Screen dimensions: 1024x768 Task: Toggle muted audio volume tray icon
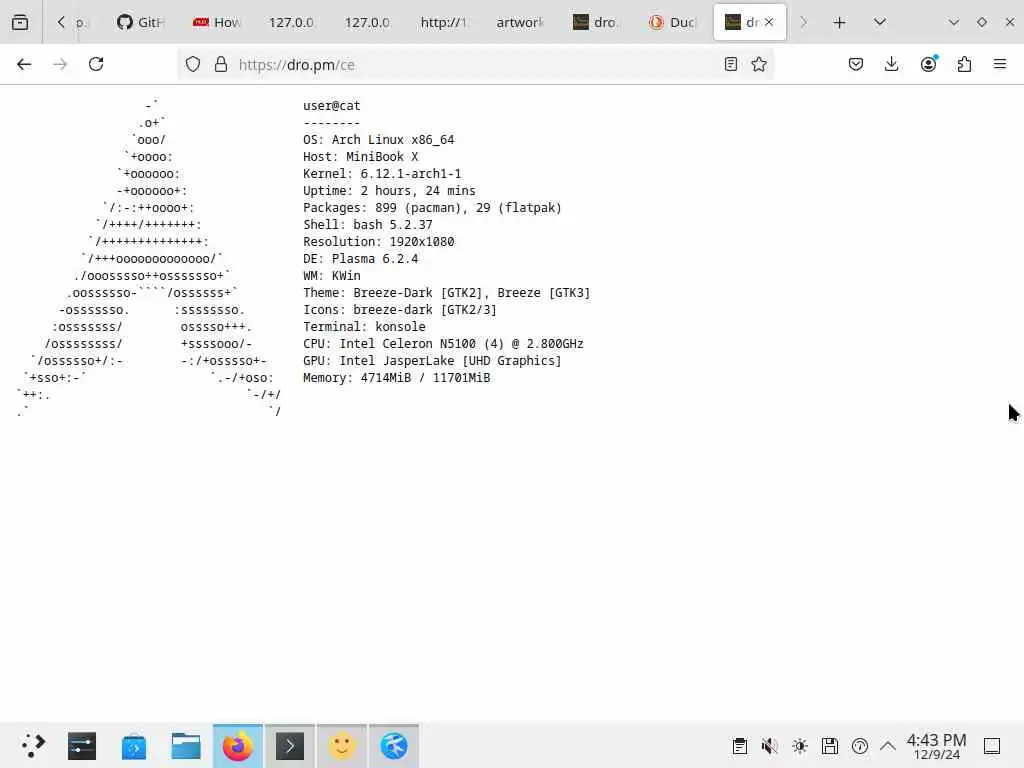[769, 746]
